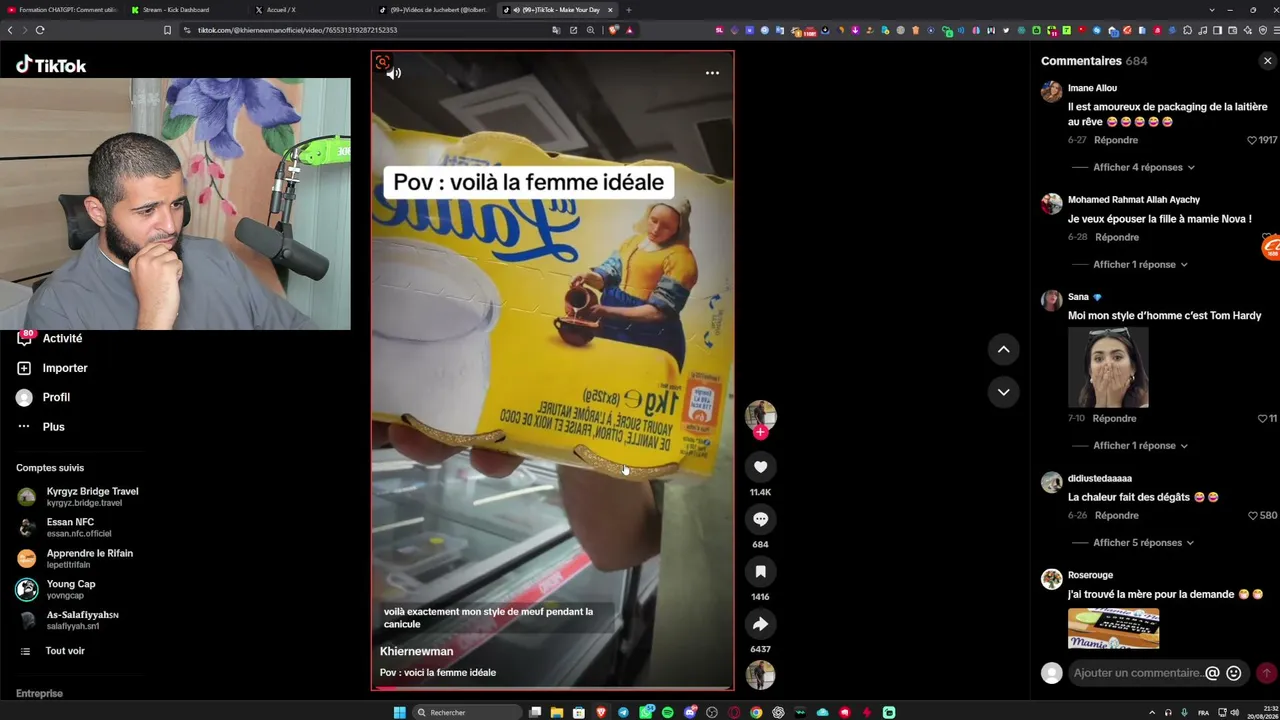Expand 1 reply under Sana's comment
Image resolution: width=1280 pixels, height=720 pixels.
[x=1140, y=445]
